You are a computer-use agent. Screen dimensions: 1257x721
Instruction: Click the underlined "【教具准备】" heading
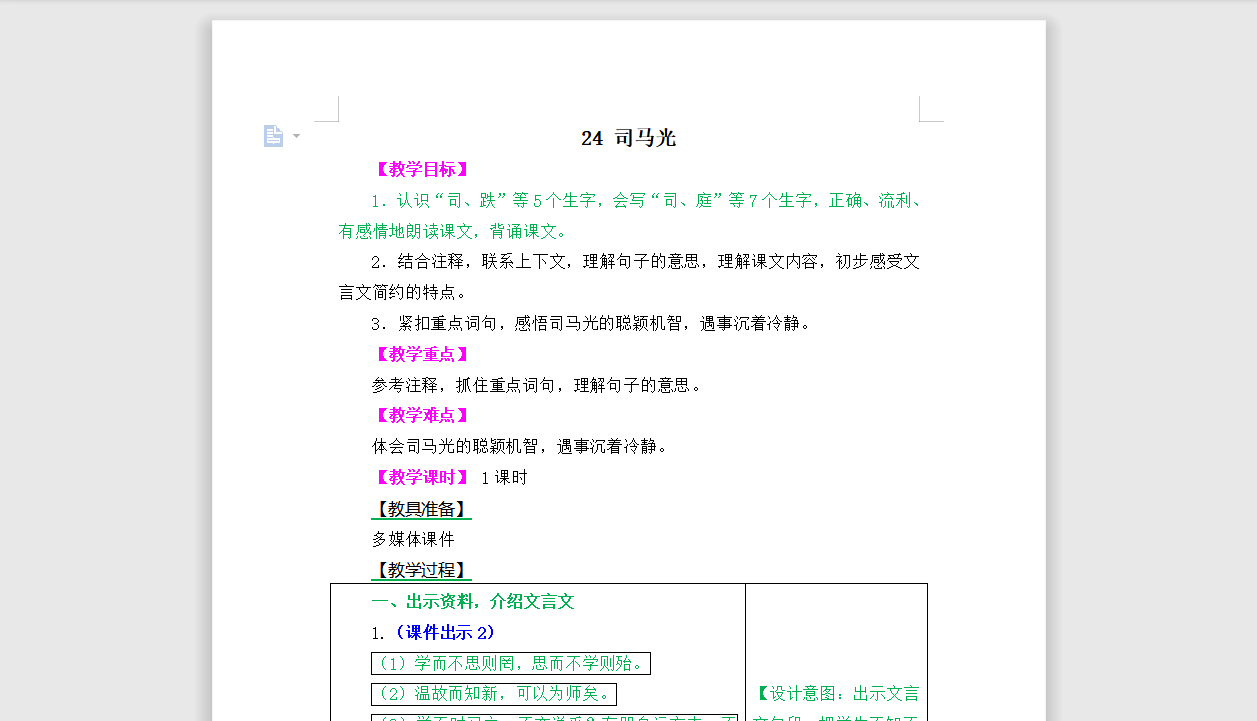point(420,509)
